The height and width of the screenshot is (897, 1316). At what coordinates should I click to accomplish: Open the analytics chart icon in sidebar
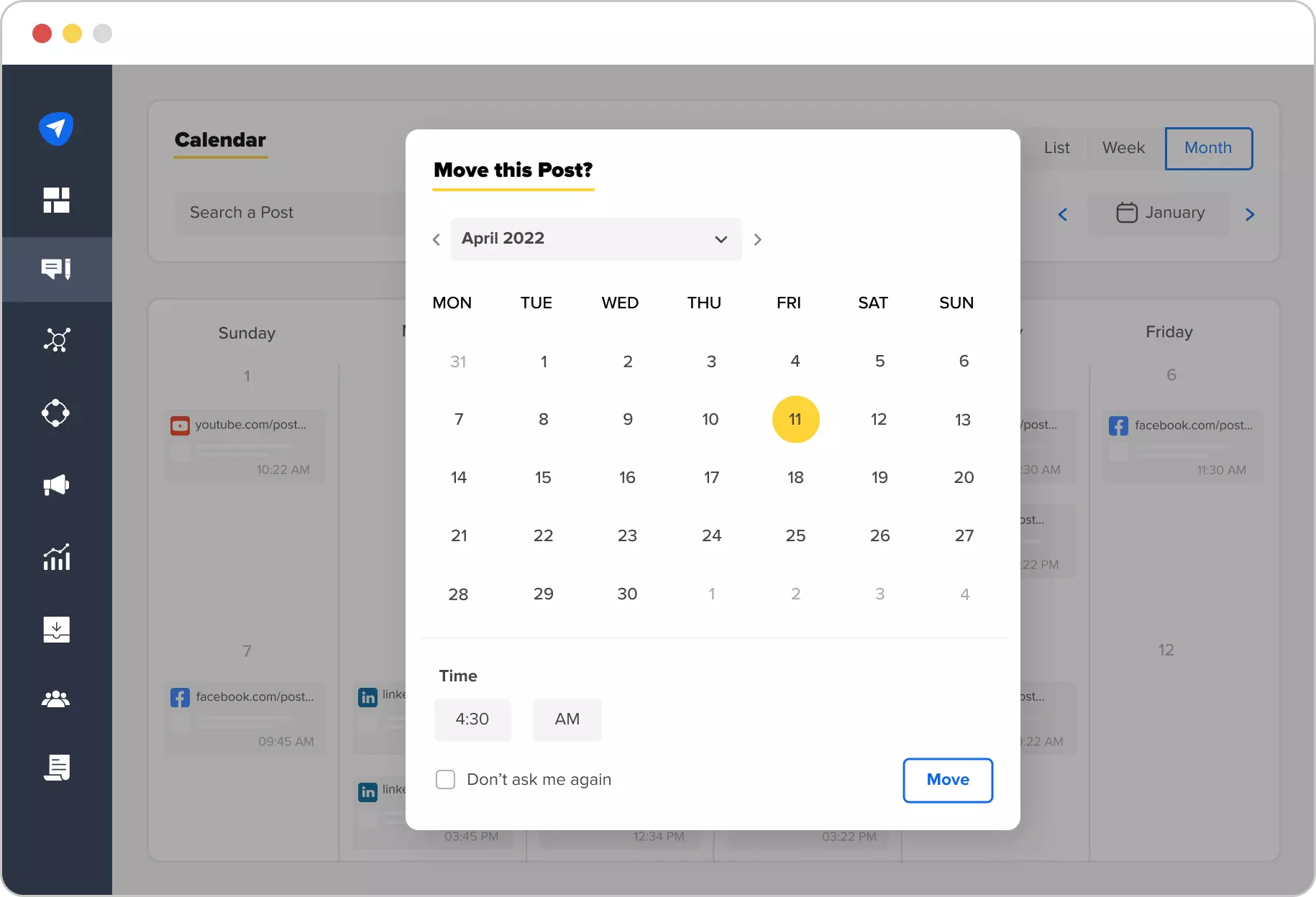click(x=56, y=557)
